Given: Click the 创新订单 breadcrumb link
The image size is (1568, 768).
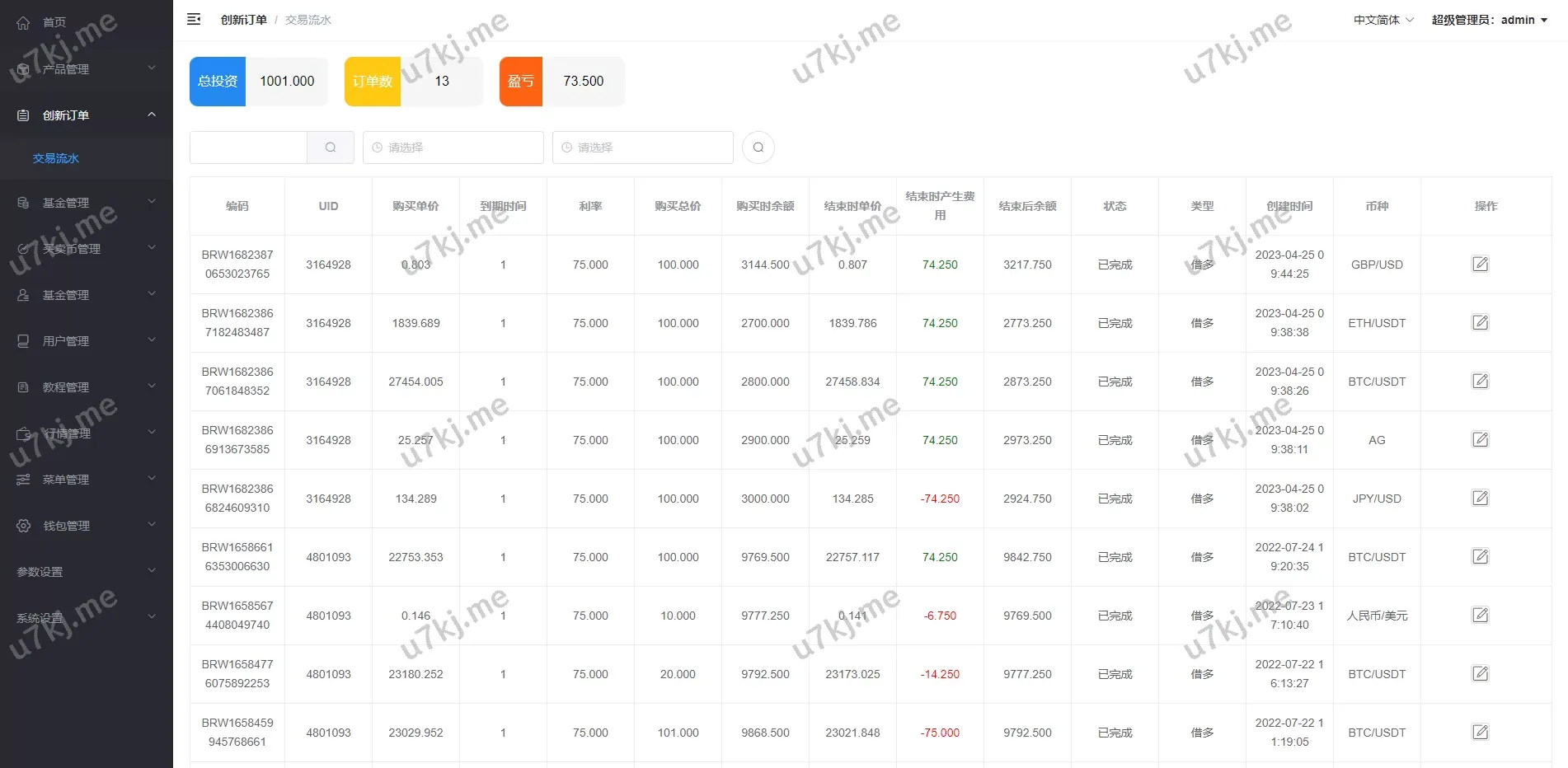Looking at the screenshot, I should [x=243, y=20].
